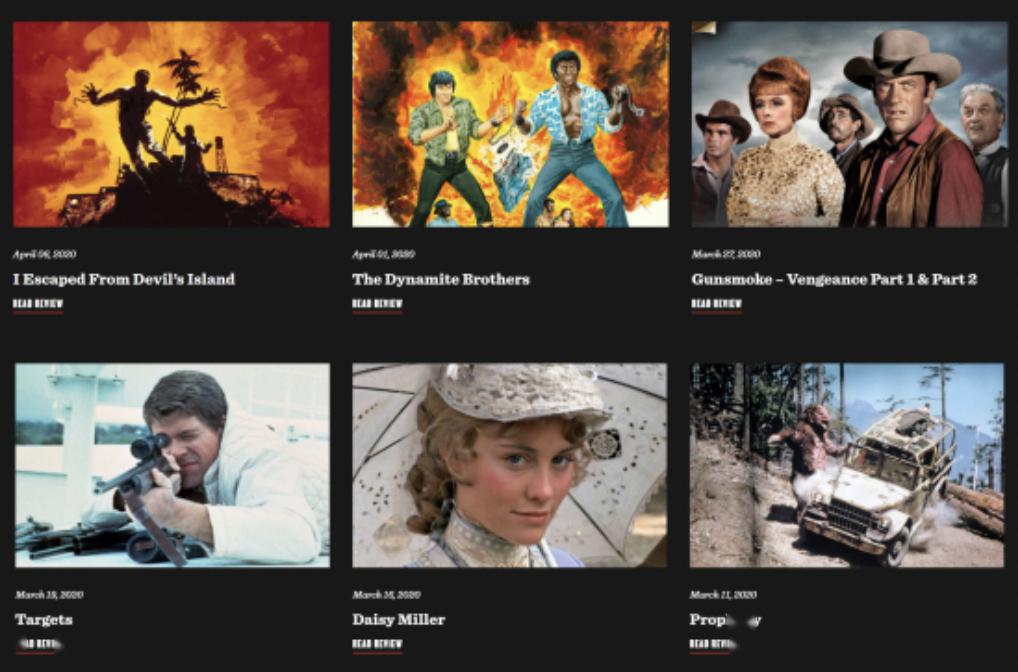1018x672 pixels.
Task: Read review of Prophecy
Action: (x=714, y=644)
